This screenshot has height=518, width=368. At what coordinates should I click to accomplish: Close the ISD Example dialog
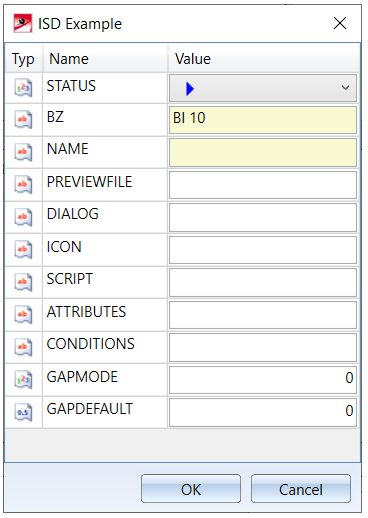pyautogui.click(x=340, y=23)
